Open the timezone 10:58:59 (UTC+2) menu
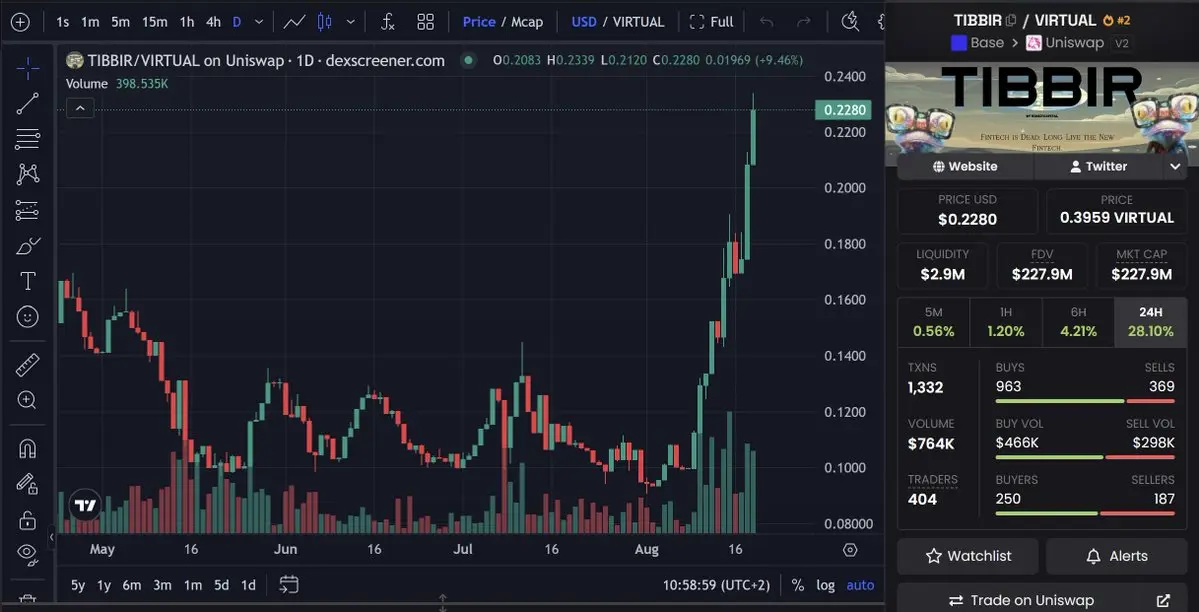This screenshot has width=1199, height=612. pos(716,585)
